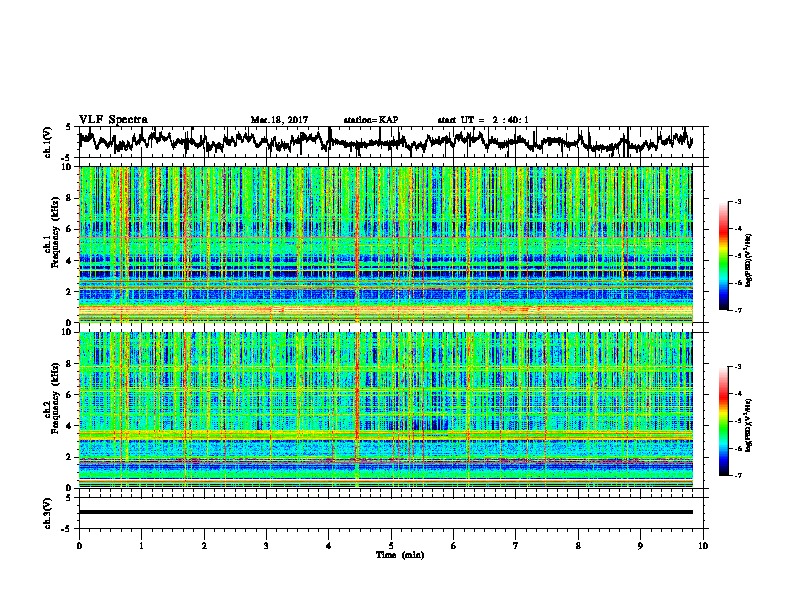Screen dimensions: 792x612
Task: Click time axis tick label "6"
Action: tap(454, 546)
